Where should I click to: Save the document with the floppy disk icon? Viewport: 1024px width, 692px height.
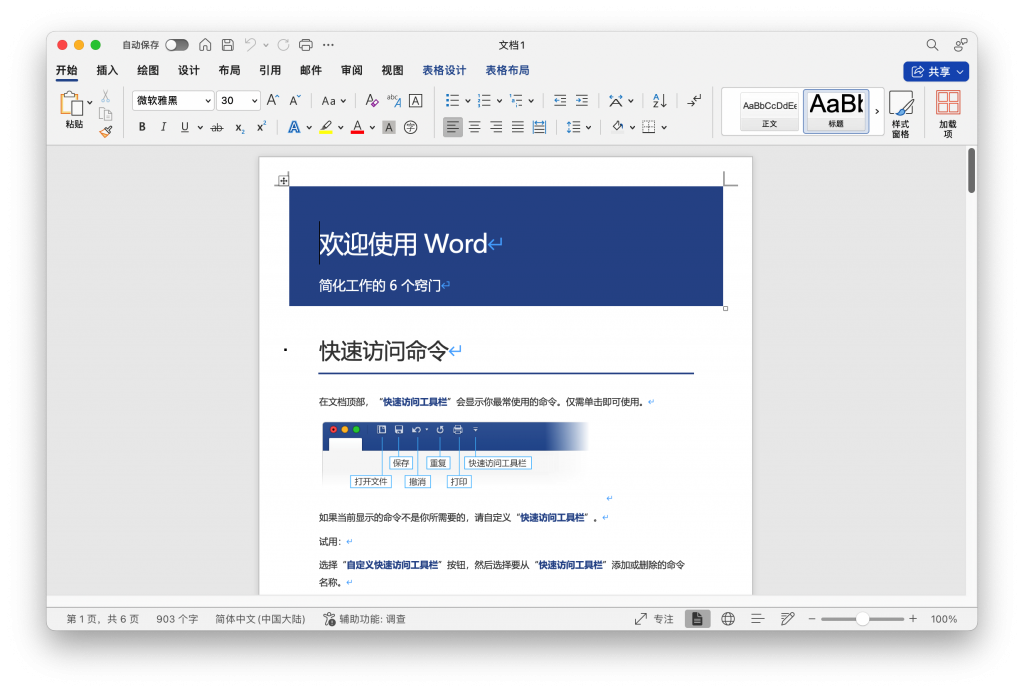coord(228,44)
